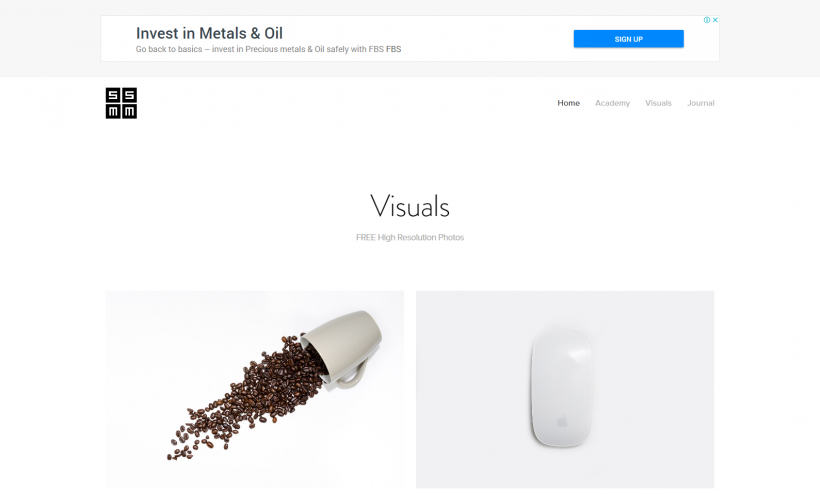Screen dimensions: 820x494
Task: Open Visuals in the navigation bar
Action: (658, 103)
